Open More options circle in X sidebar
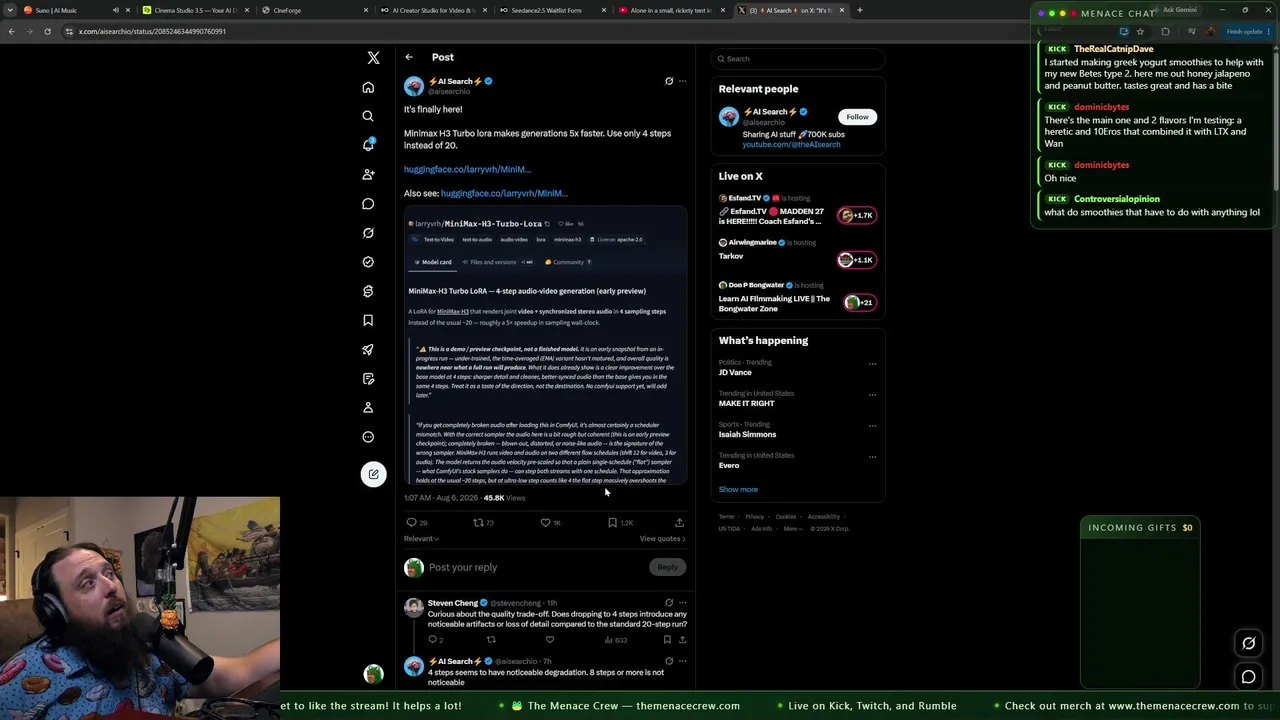 tap(368, 437)
